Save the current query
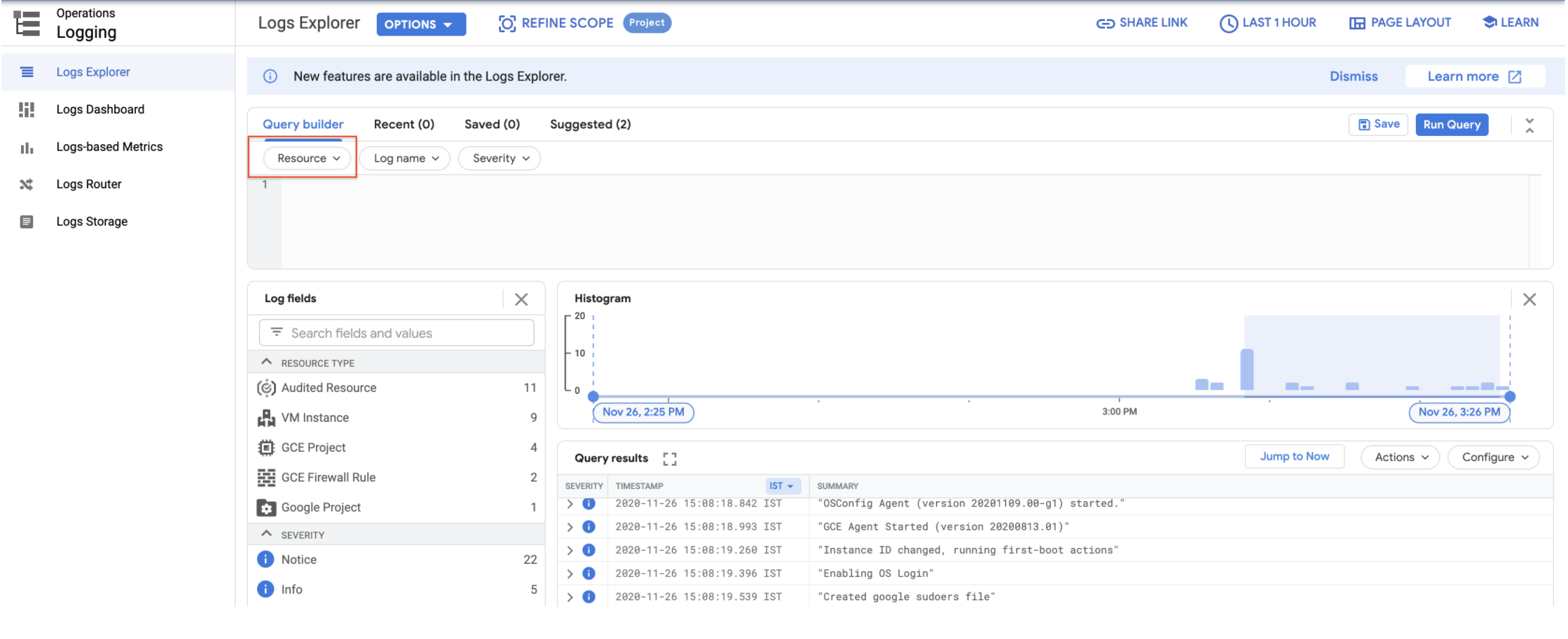Viewport: 1568px width, 639px height. point(1378,125)
